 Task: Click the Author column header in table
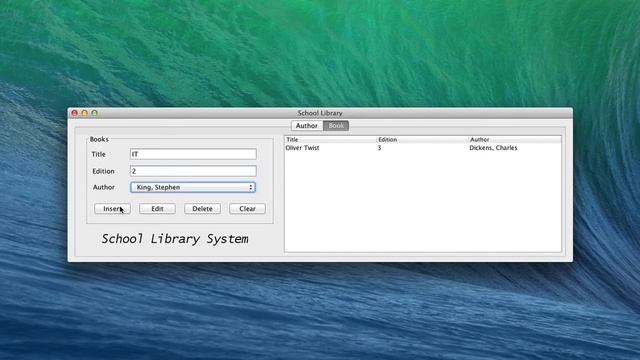coord(515,140)
